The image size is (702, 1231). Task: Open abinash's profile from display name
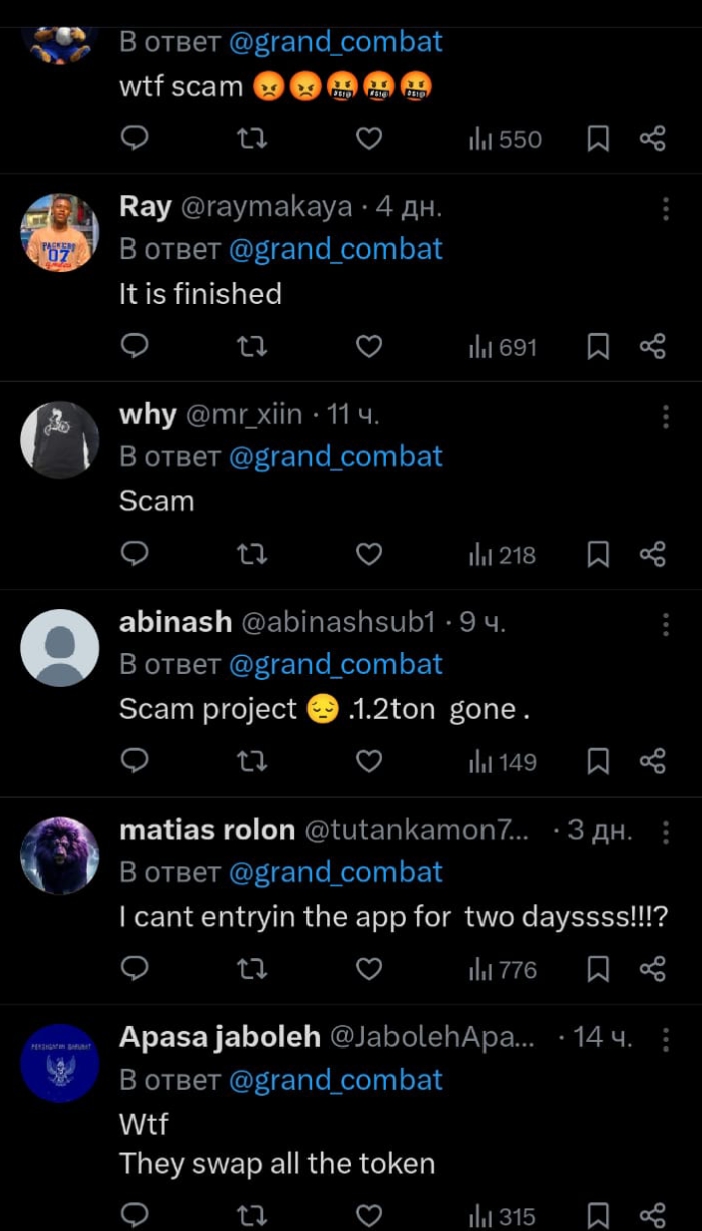[x=175, y=622]
